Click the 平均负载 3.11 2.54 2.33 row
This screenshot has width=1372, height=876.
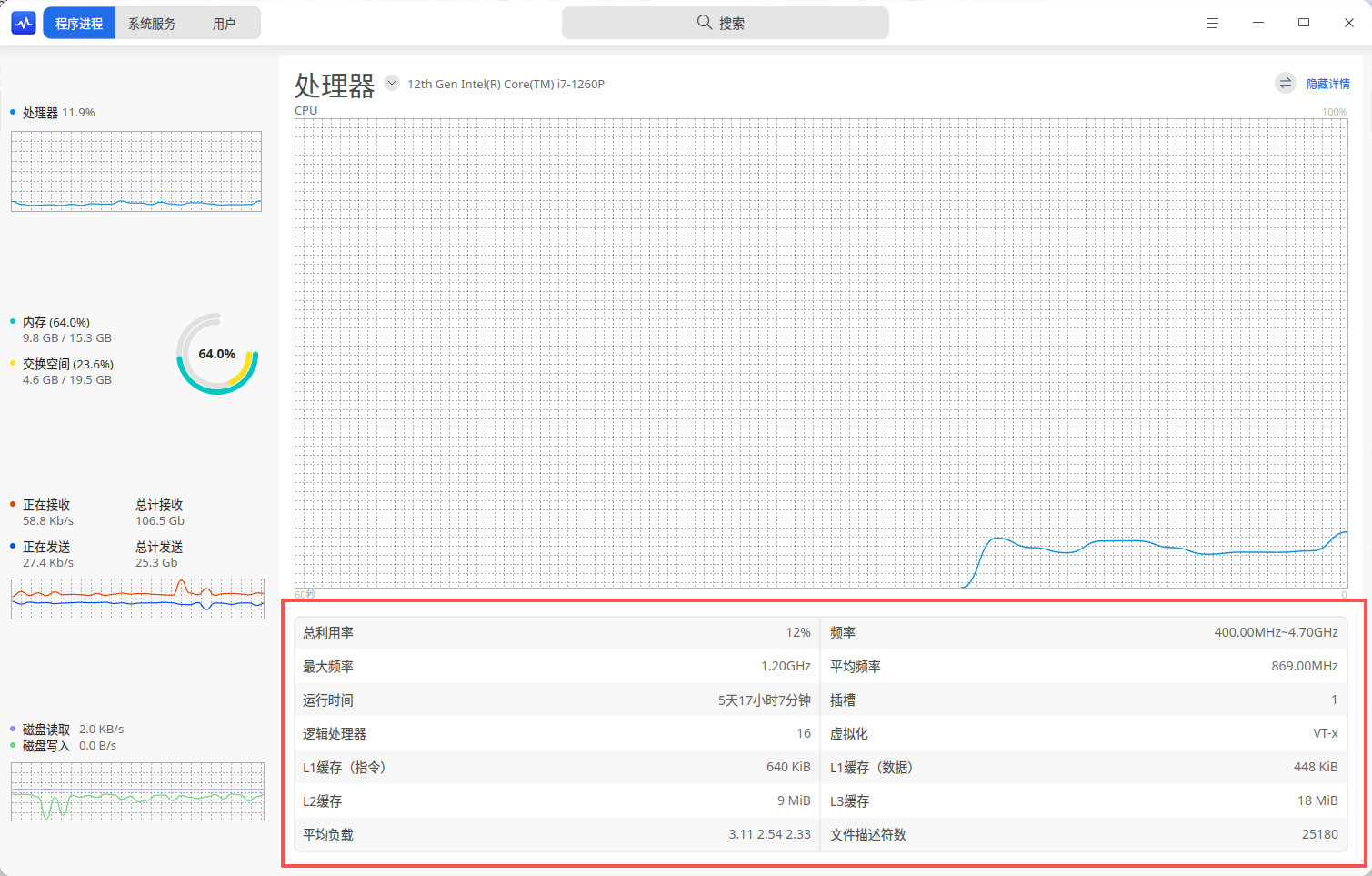click(x=556, y=834)
